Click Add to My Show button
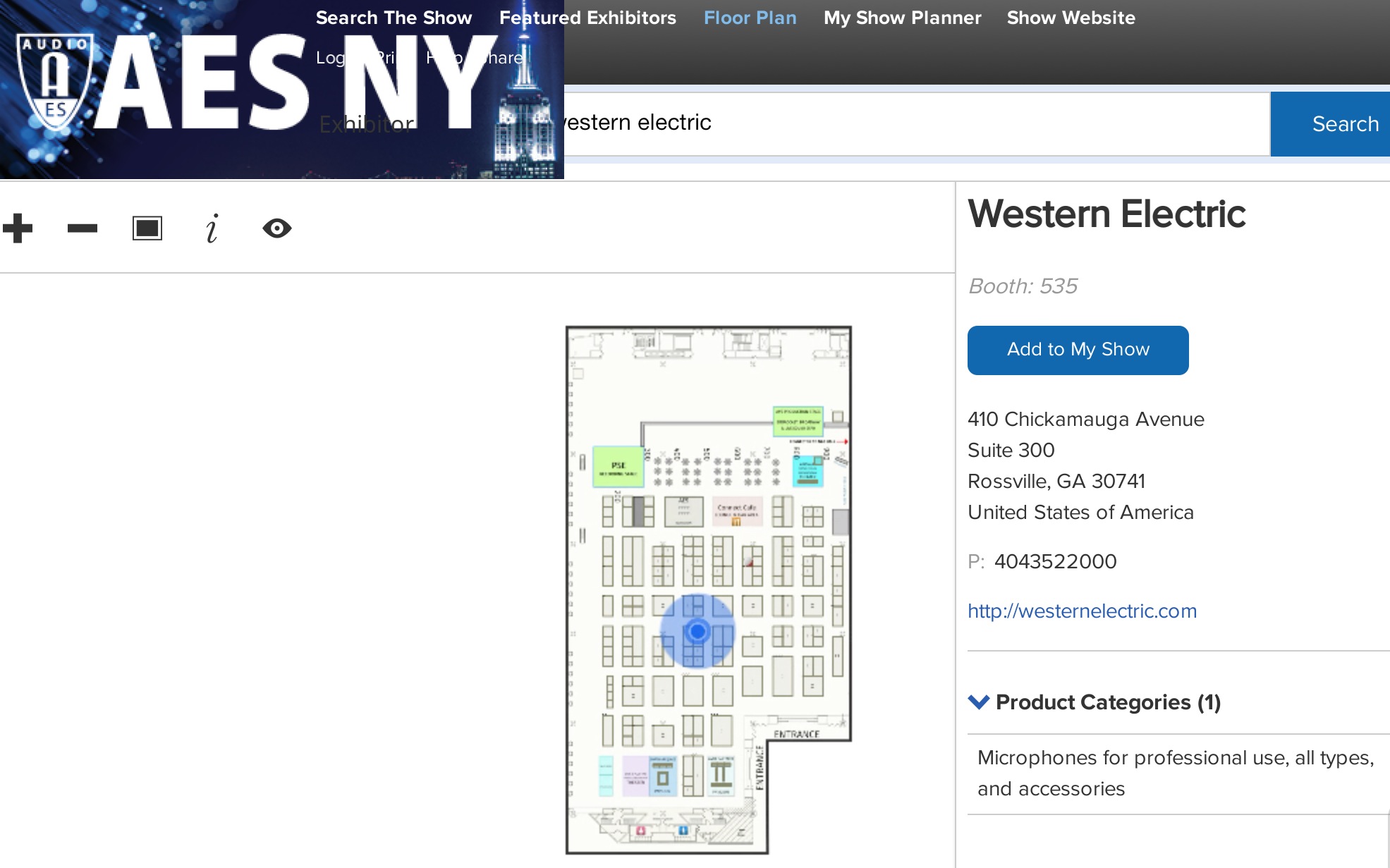The image size is (1390, 868). pos(1078,350)
